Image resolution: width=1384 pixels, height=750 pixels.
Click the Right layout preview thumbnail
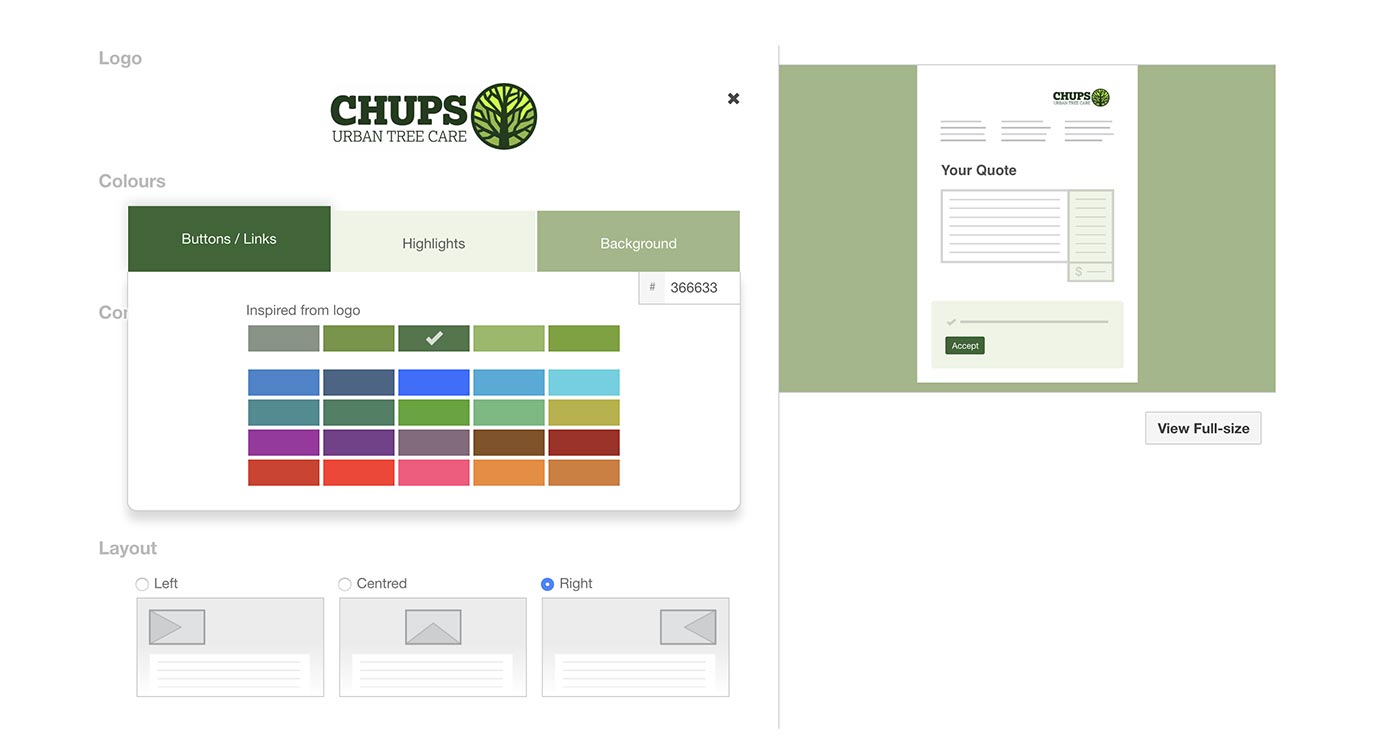click(635, 647)
